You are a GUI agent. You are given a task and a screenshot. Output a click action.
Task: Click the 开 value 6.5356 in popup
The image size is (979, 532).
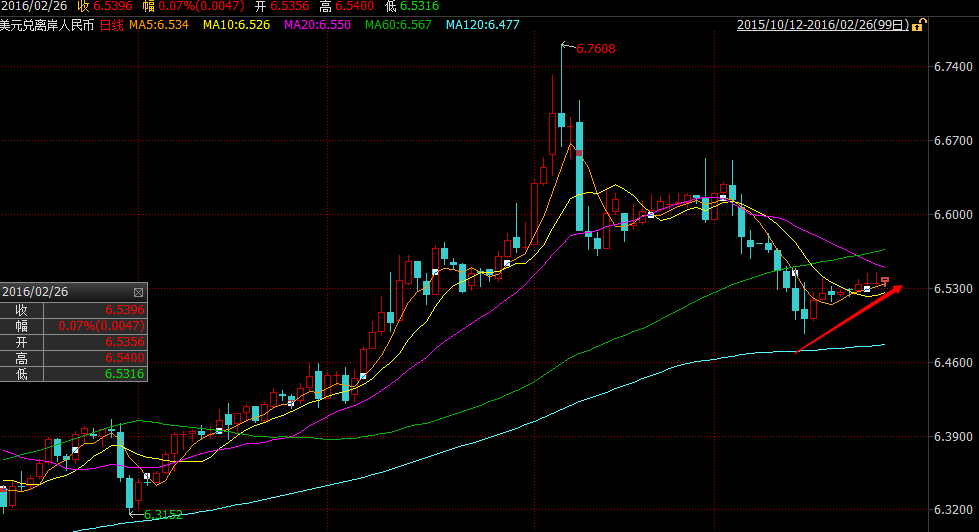pos(124,342)
